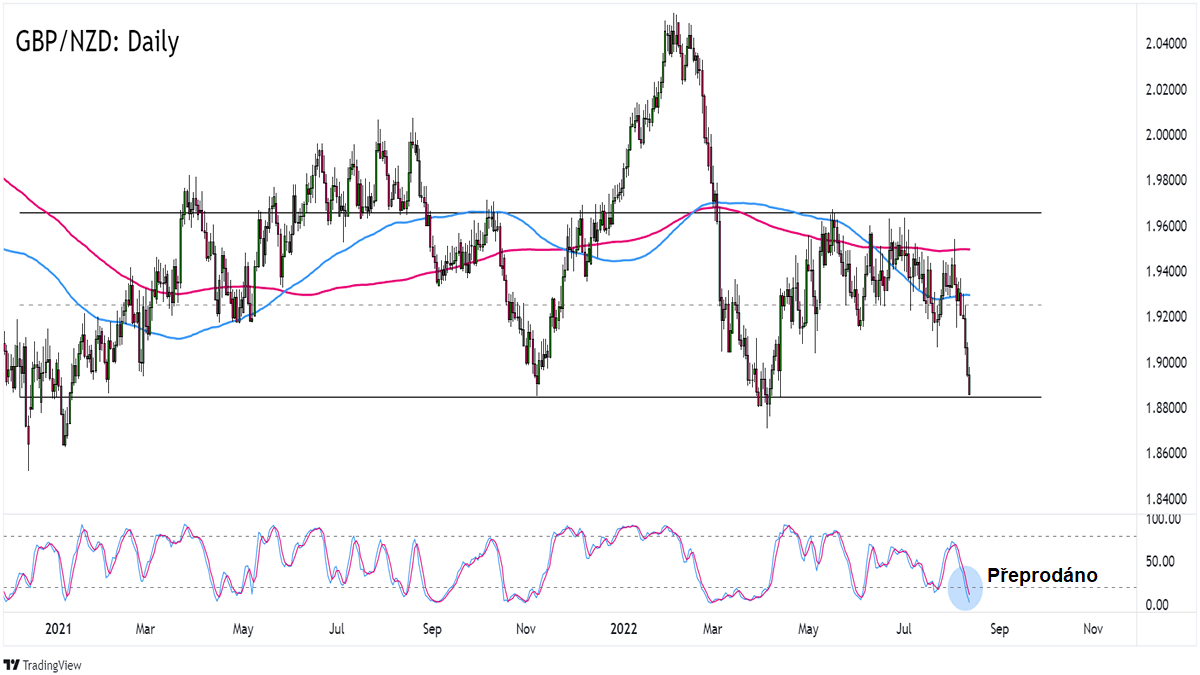This screenshot has height=675, width=1200.
Task: Click the 1.84000 price label
Action: 1167,499
